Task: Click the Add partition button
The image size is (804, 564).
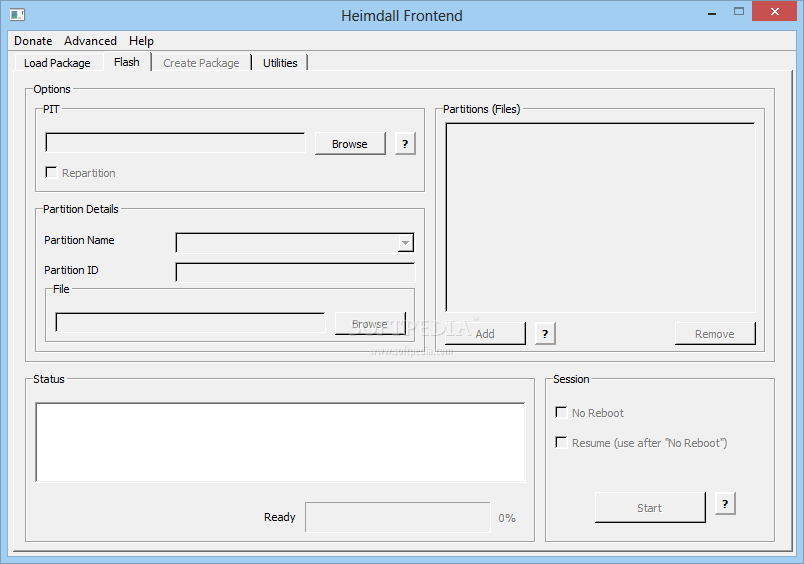Action: pyautogui.click(x=485, y=334)
